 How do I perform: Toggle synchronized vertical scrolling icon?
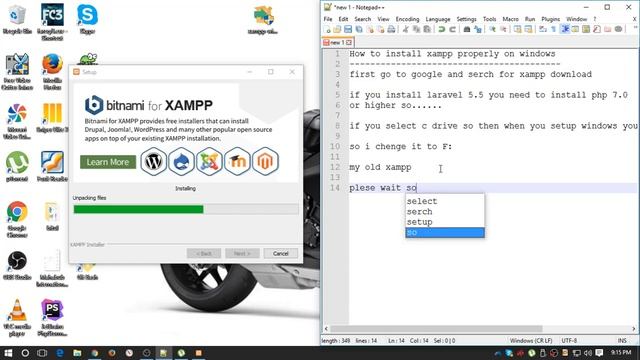click(x=517, y=29)
